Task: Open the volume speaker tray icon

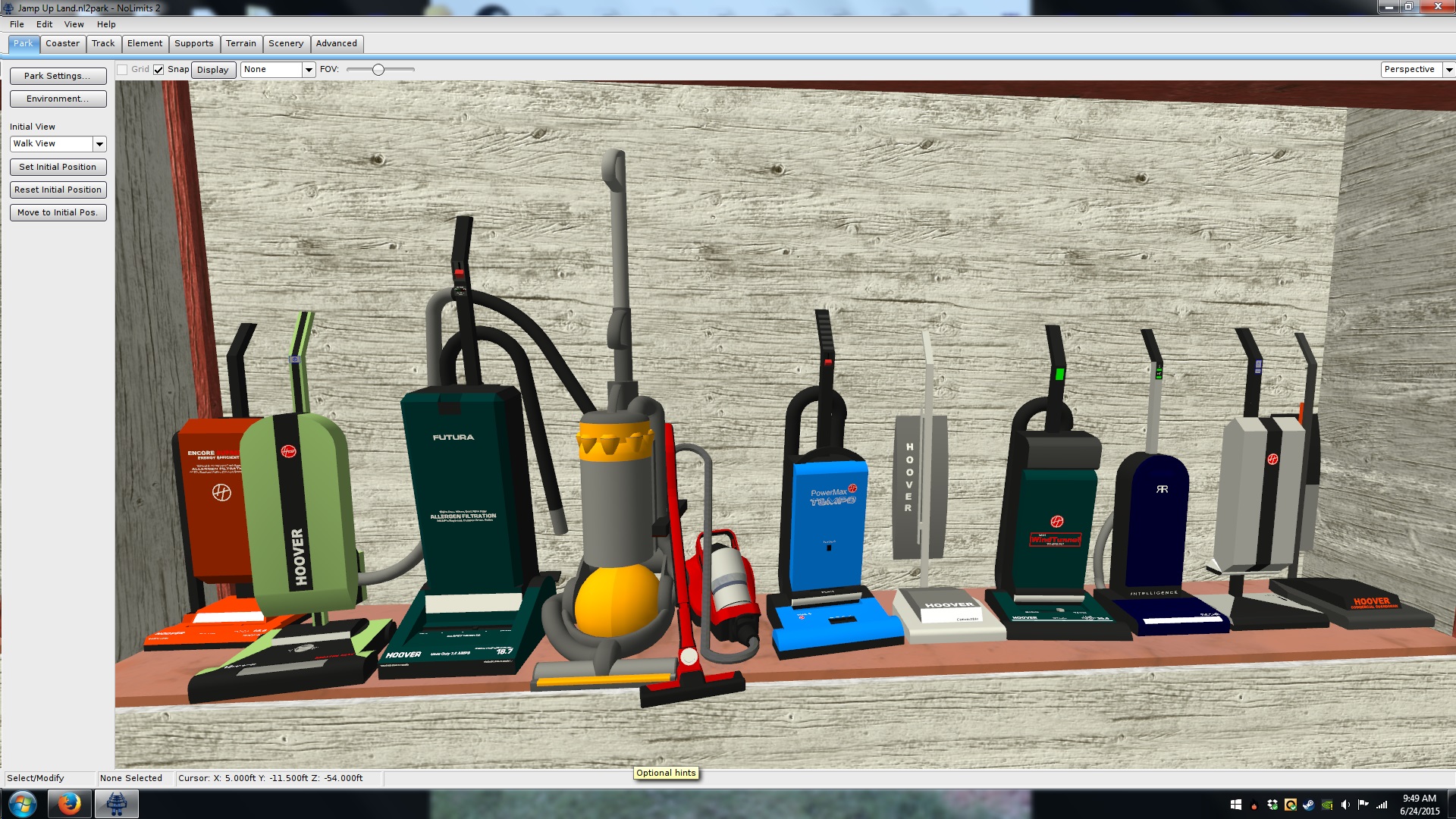Action: pos(1345,805)
